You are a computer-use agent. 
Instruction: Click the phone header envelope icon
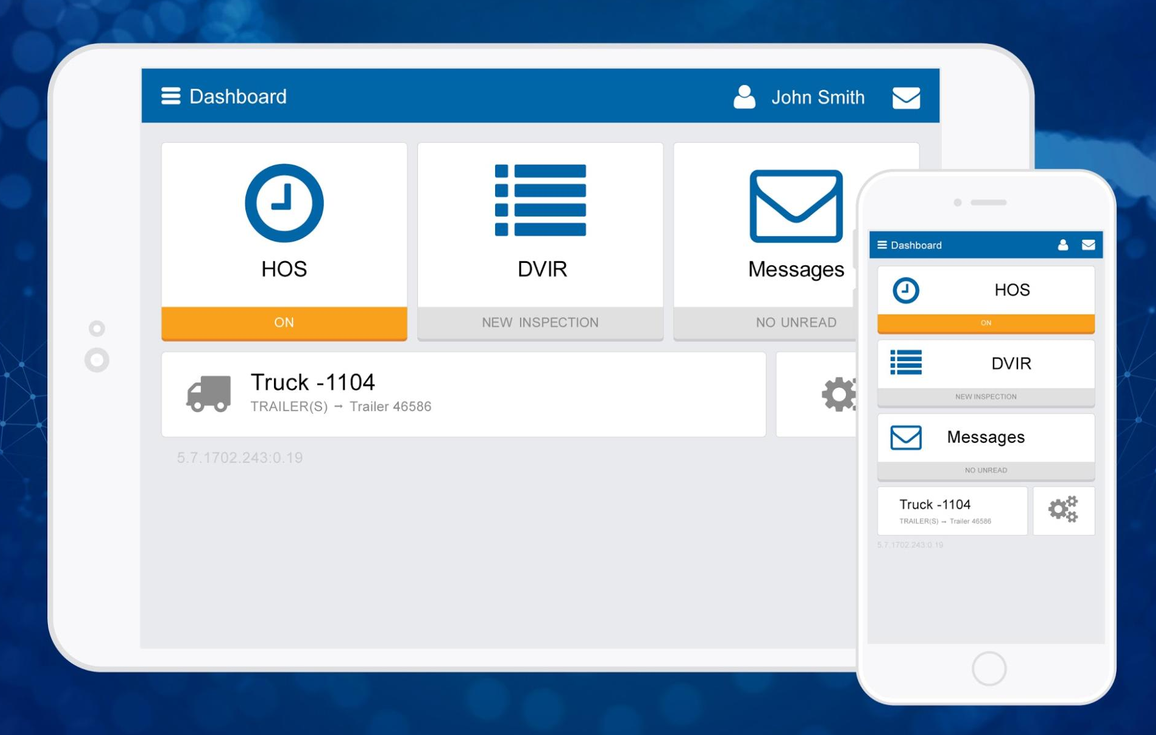click(1088, 245)
